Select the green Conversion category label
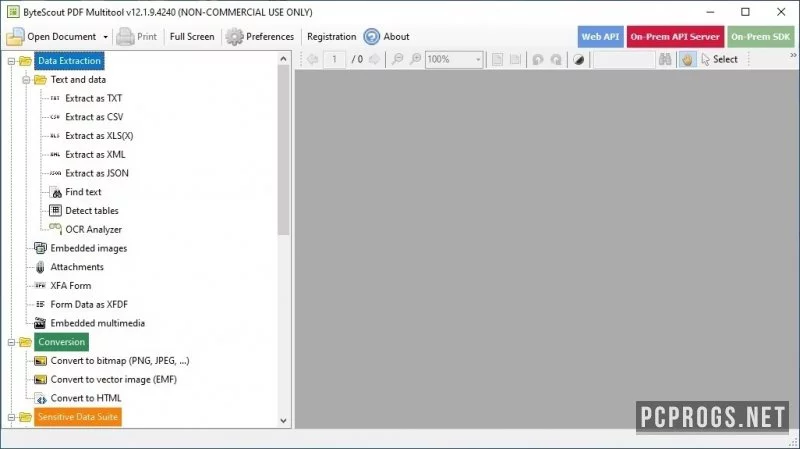The height and width of the screenshot is (449, 800). (x=61, y=342)
